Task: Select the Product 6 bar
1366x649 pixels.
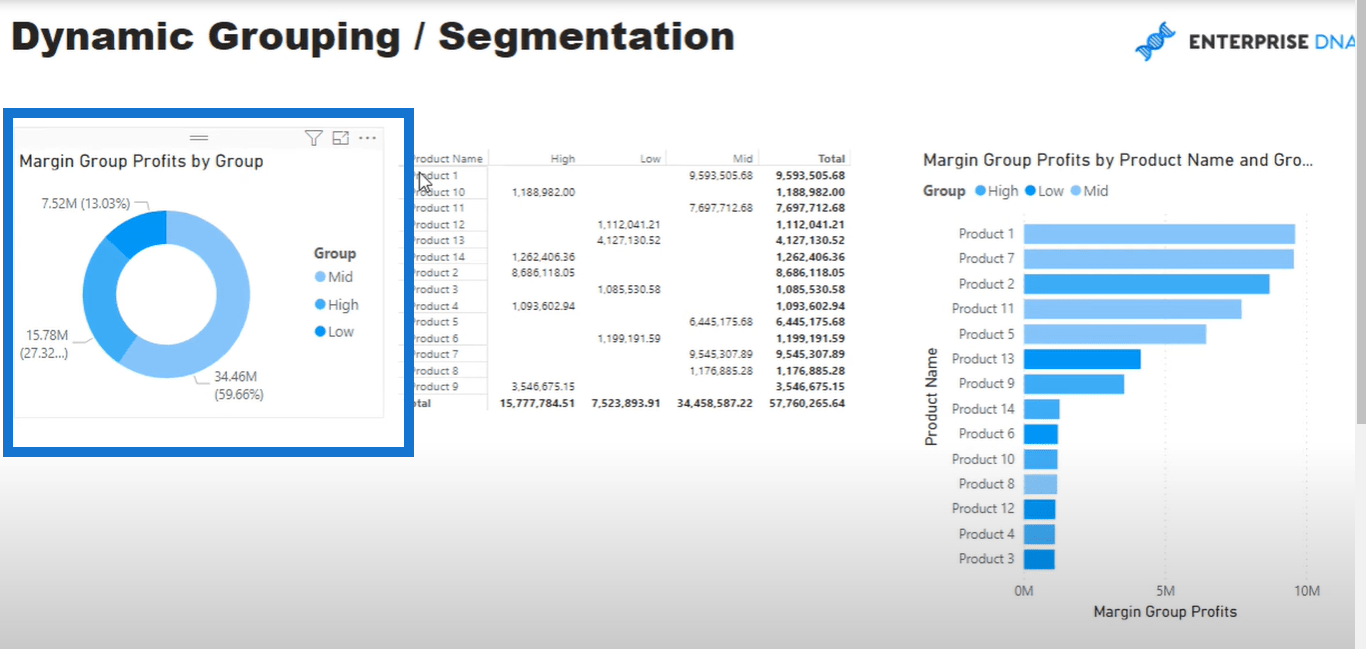Action: 1040,434
